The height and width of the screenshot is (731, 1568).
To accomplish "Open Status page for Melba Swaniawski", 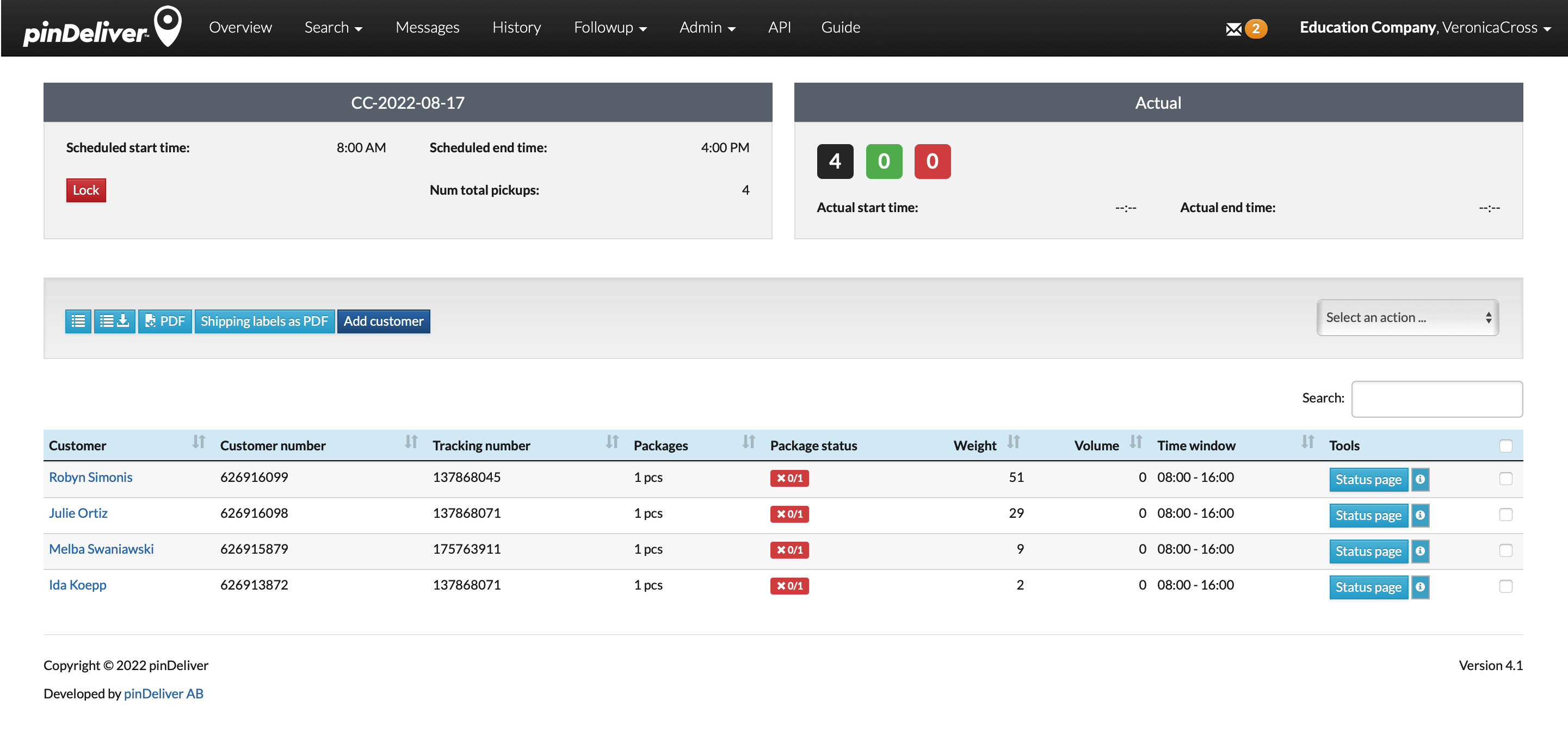I will (x=1368, y=551).
